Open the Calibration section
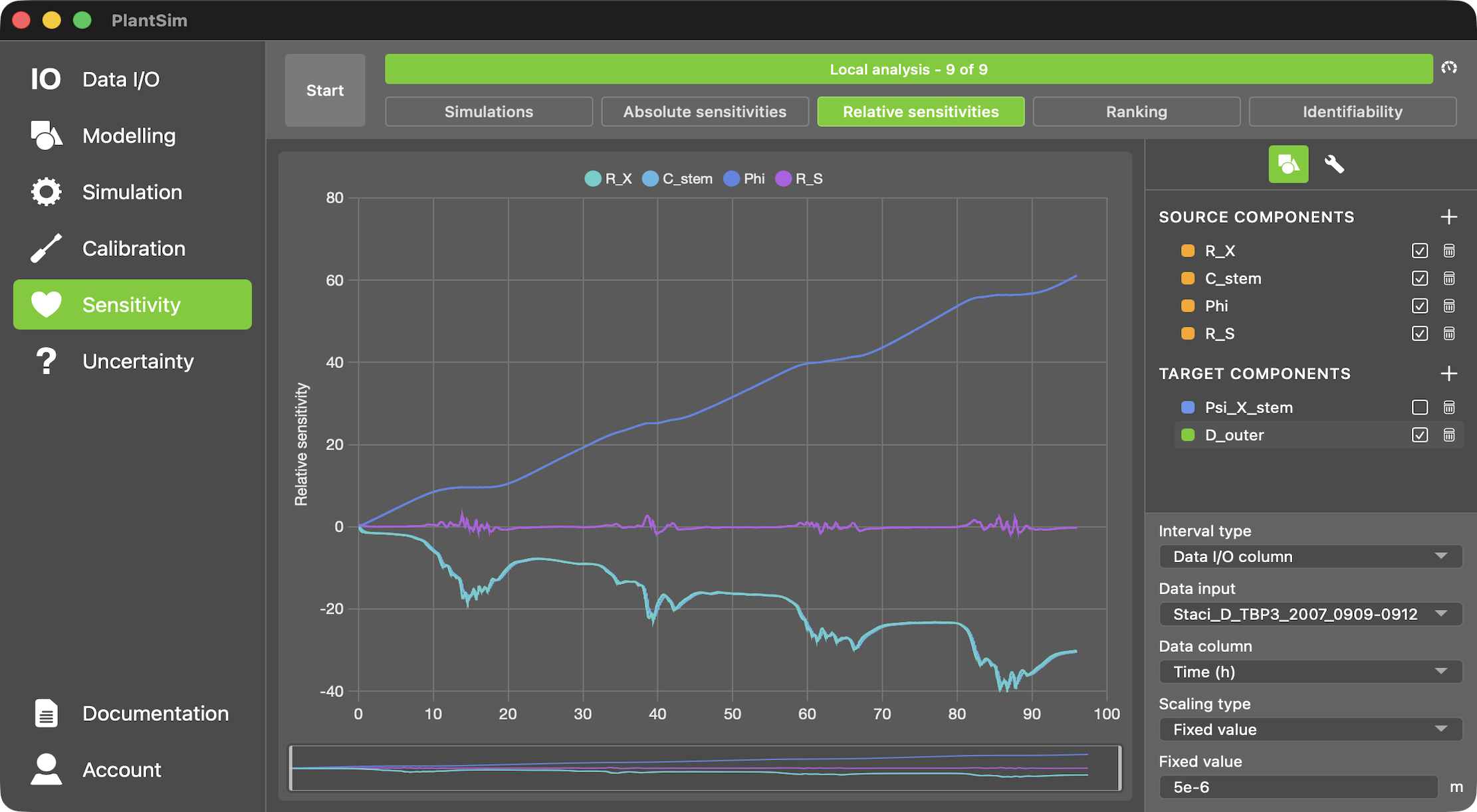 pyautogui.click(x=133, y=249)
